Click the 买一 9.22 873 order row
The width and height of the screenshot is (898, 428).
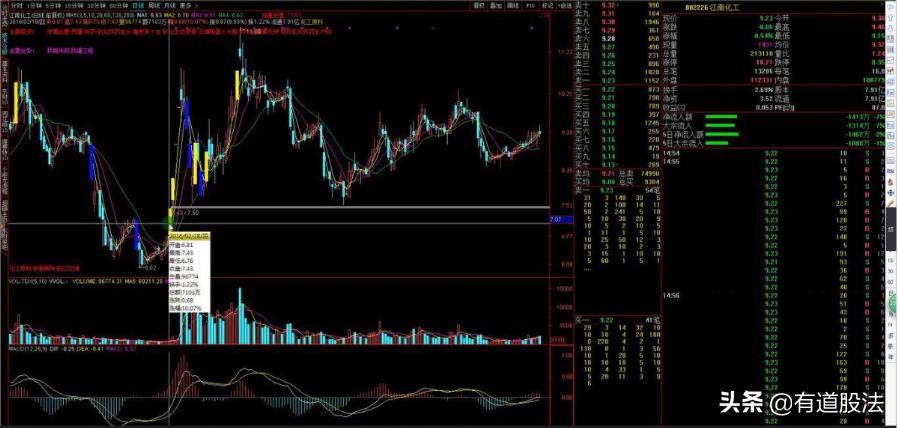[616, 90]
